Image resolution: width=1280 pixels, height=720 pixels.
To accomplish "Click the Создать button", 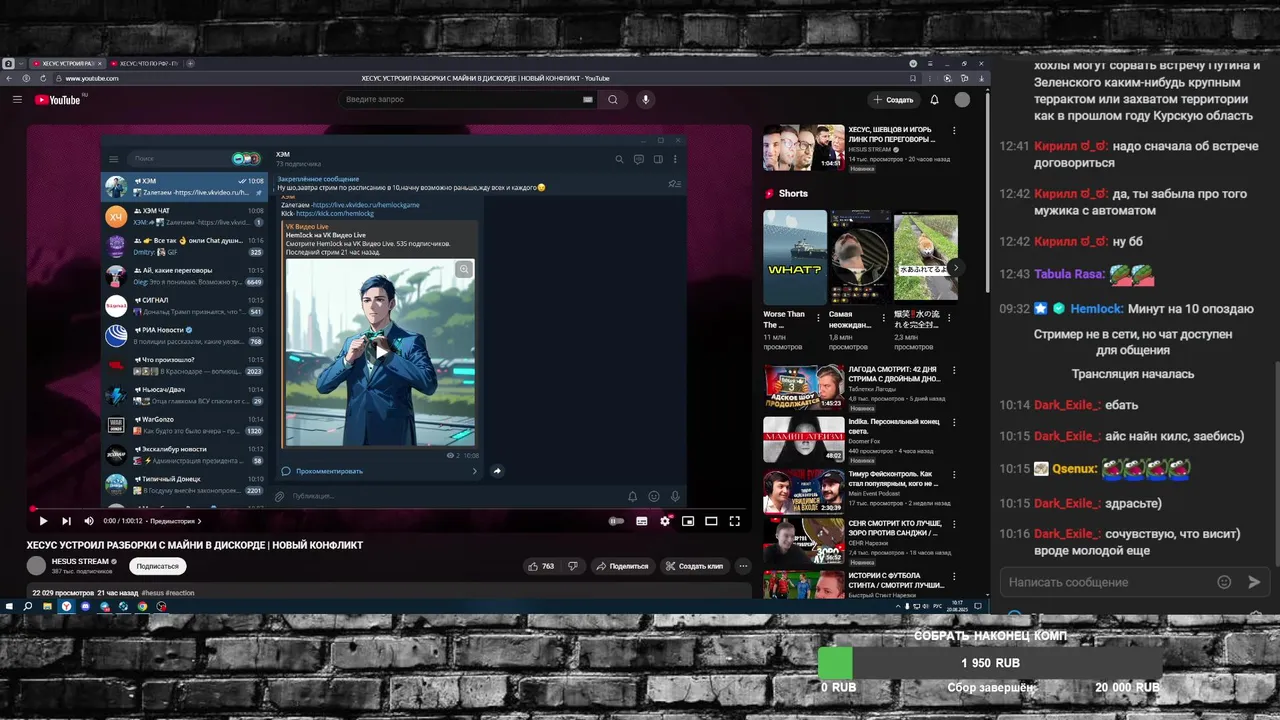I will [893, 100].
